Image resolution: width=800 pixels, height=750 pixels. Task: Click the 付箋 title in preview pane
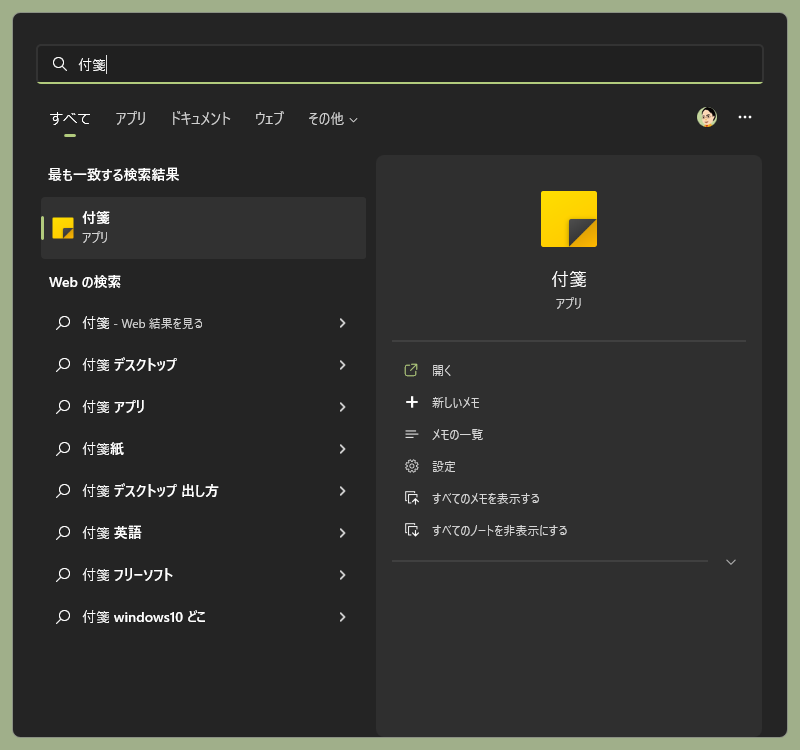point(569,279)
